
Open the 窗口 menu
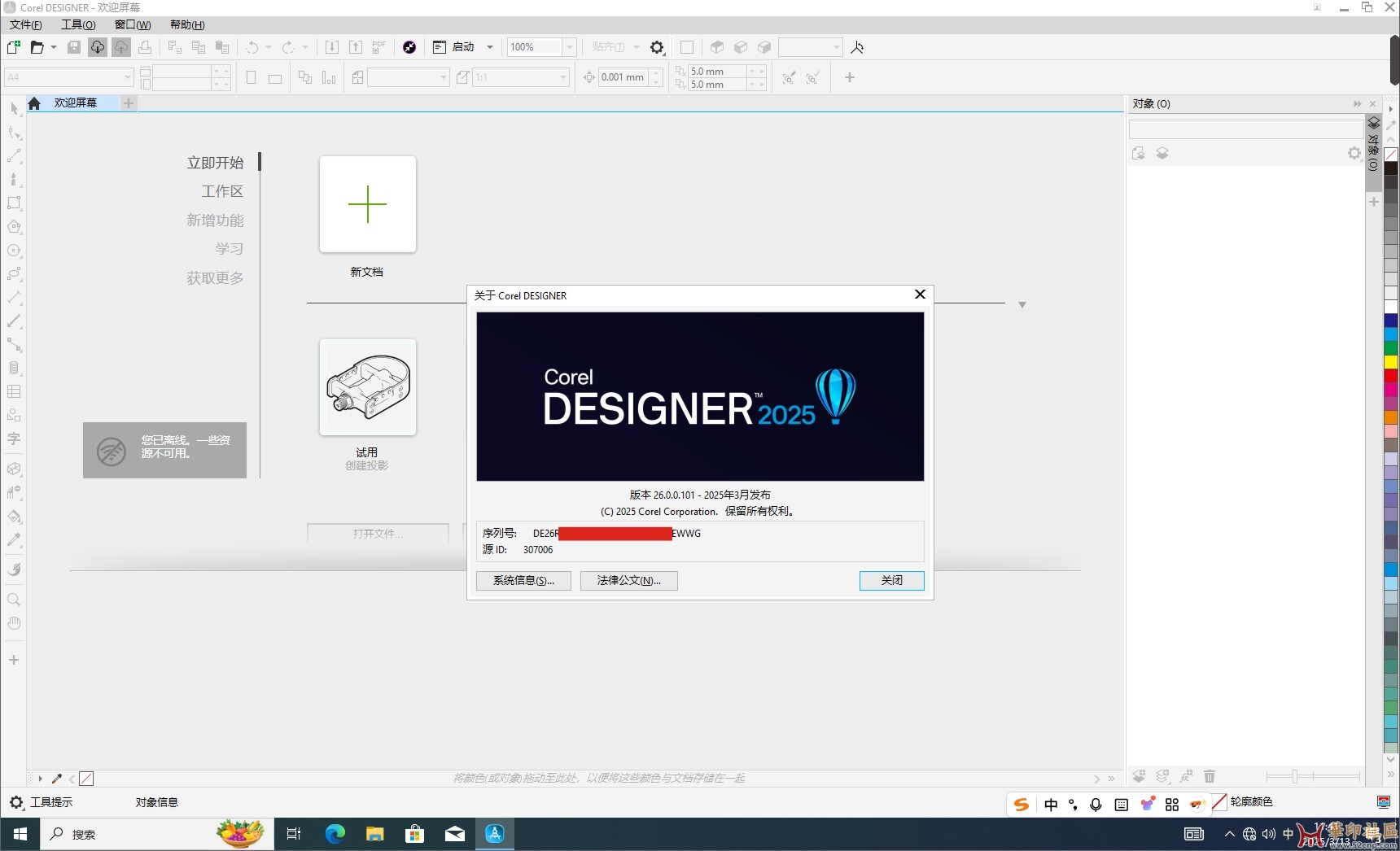133,24
